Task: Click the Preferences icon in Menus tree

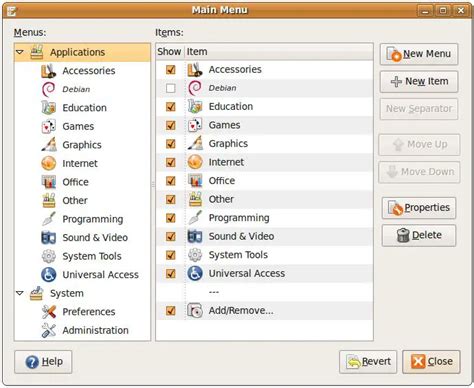Action: tap(49, 312)
